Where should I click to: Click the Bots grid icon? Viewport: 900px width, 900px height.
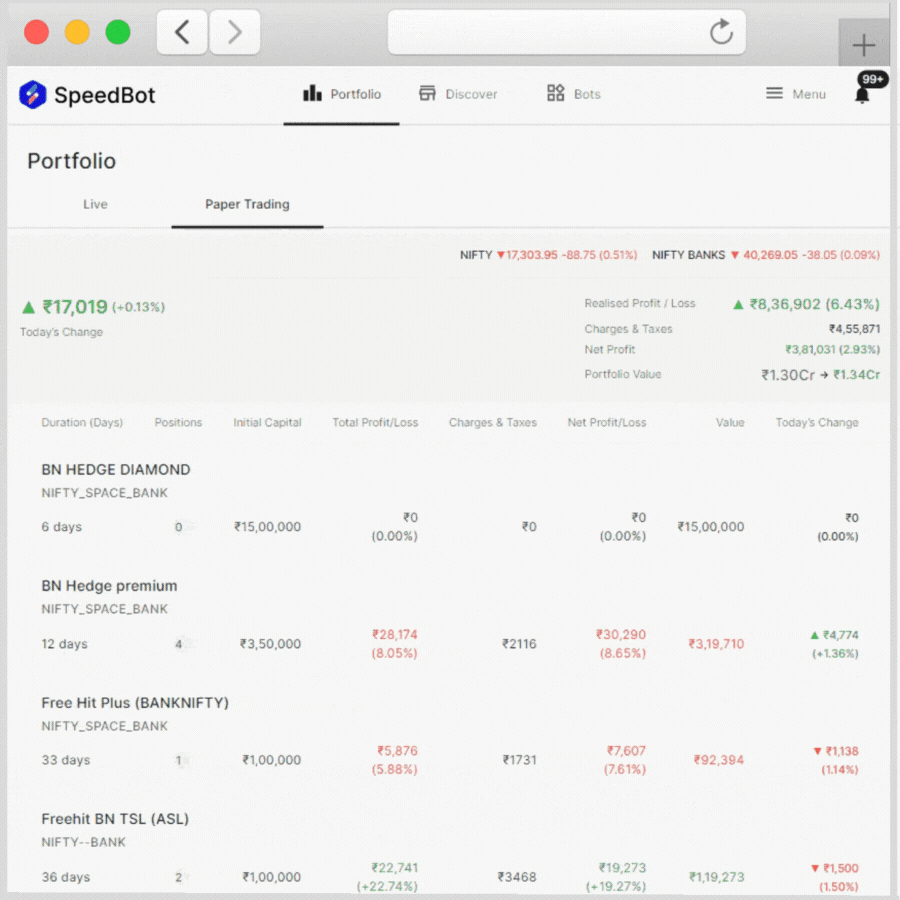click(x=555, y=93)
